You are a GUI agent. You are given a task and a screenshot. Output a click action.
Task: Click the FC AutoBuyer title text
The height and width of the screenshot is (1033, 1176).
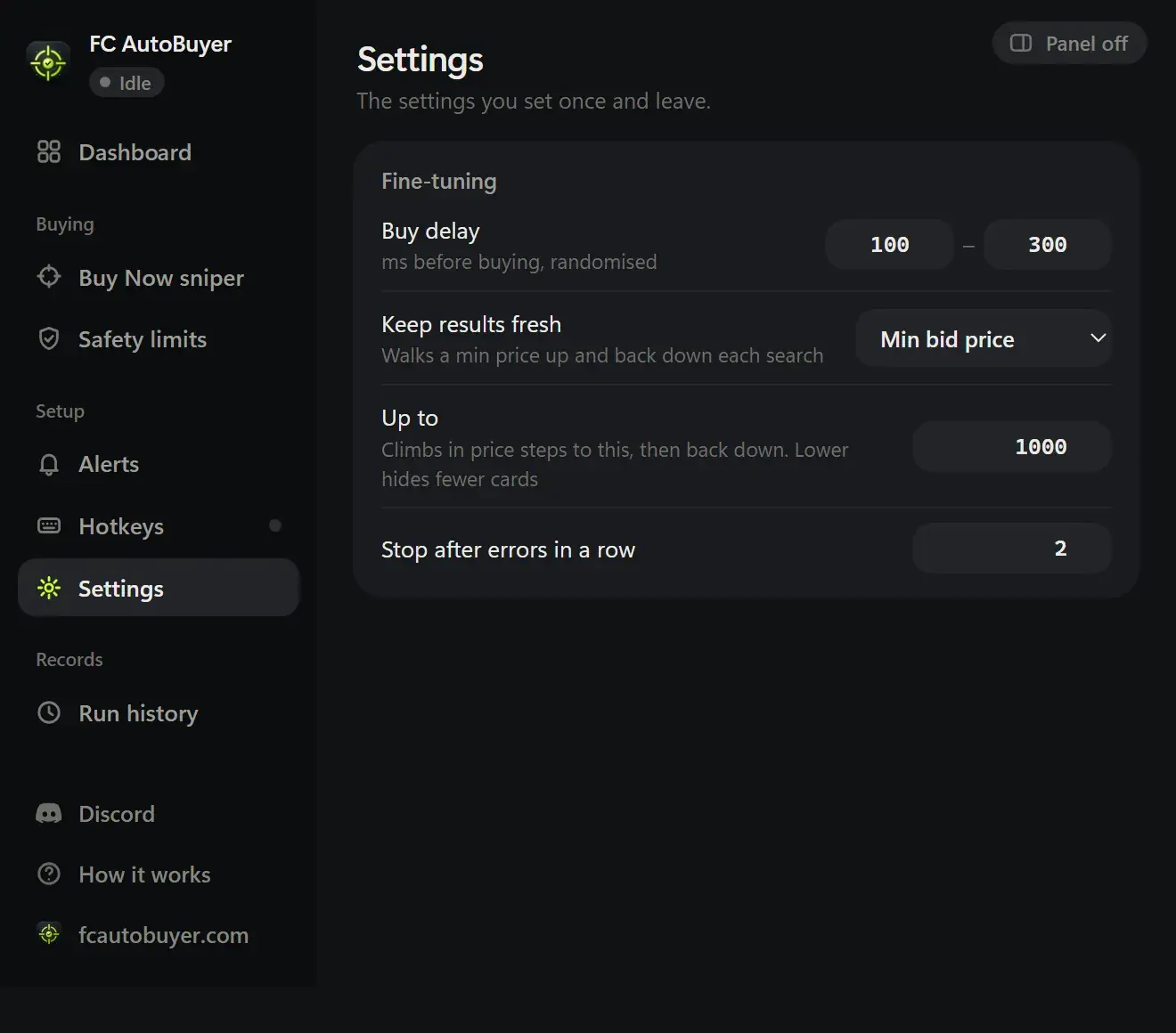pos(160,44)
